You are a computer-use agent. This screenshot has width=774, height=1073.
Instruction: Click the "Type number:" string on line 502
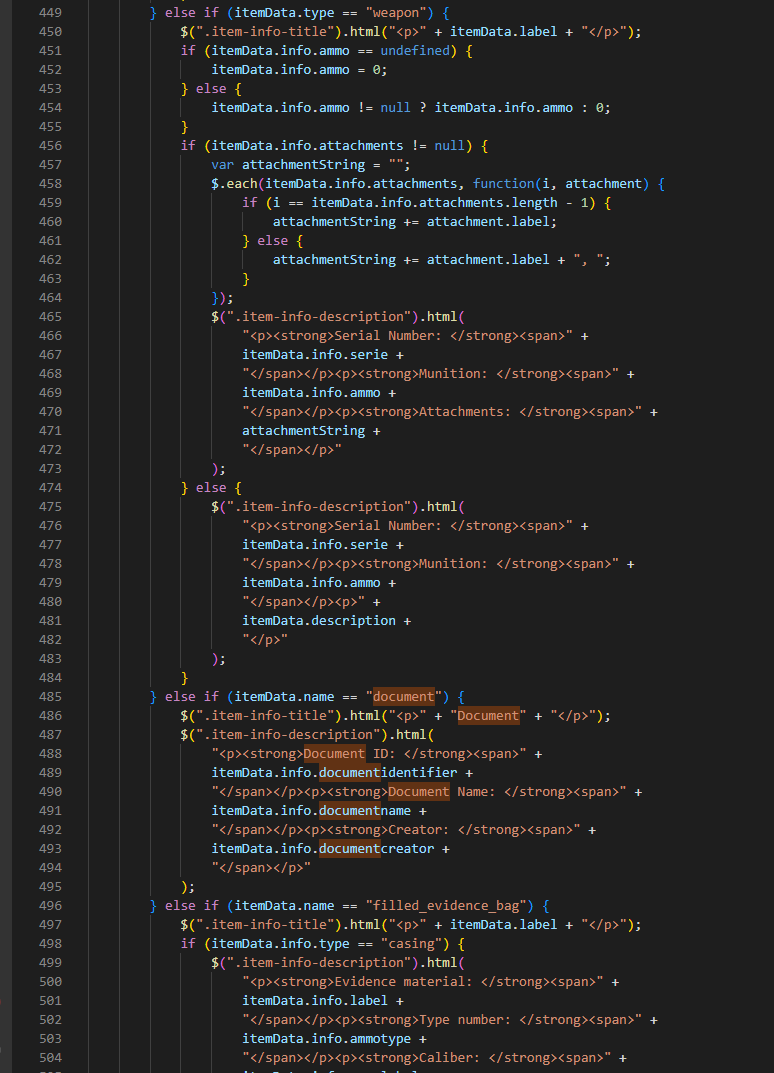point(465,1020)
